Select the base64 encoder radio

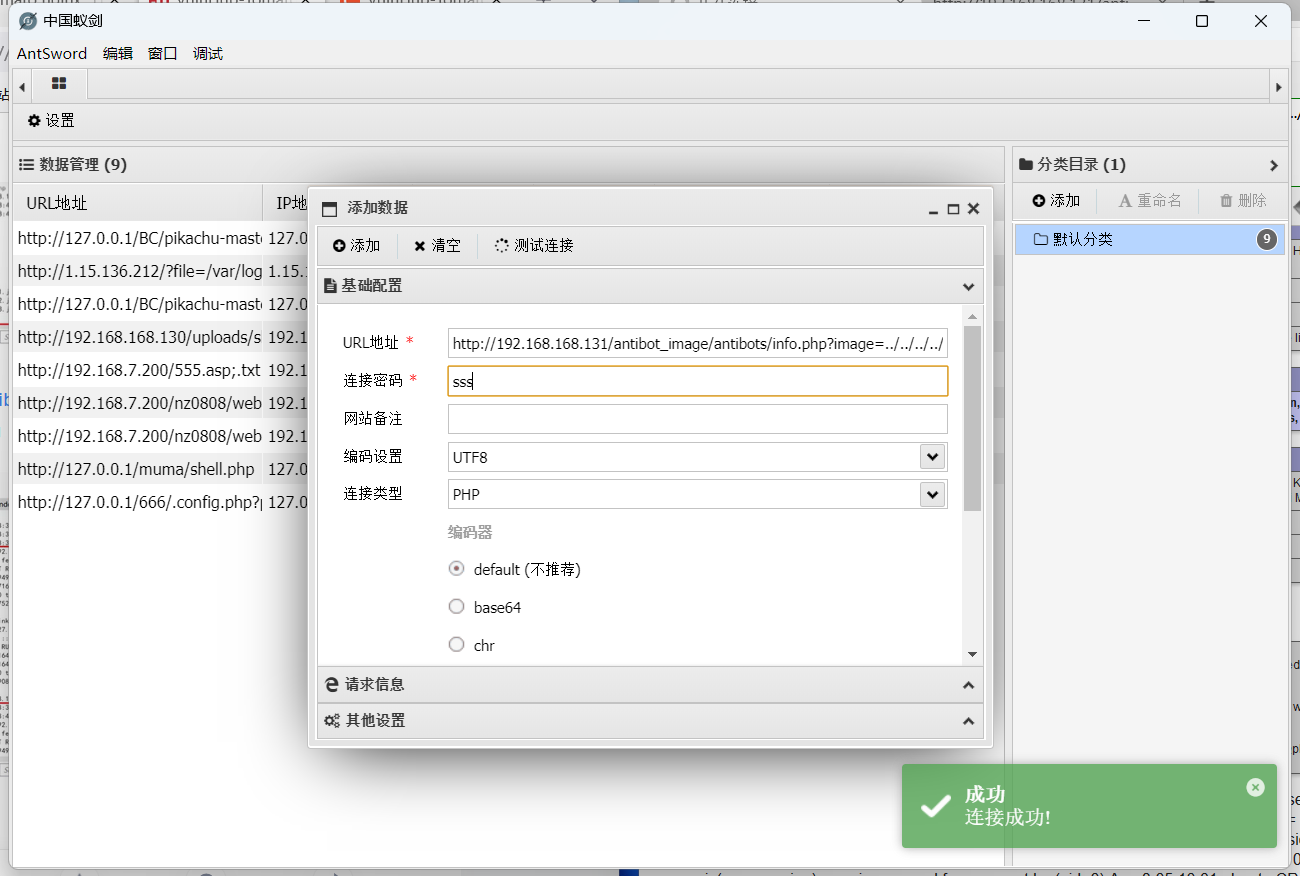click(x=457, y=607)
